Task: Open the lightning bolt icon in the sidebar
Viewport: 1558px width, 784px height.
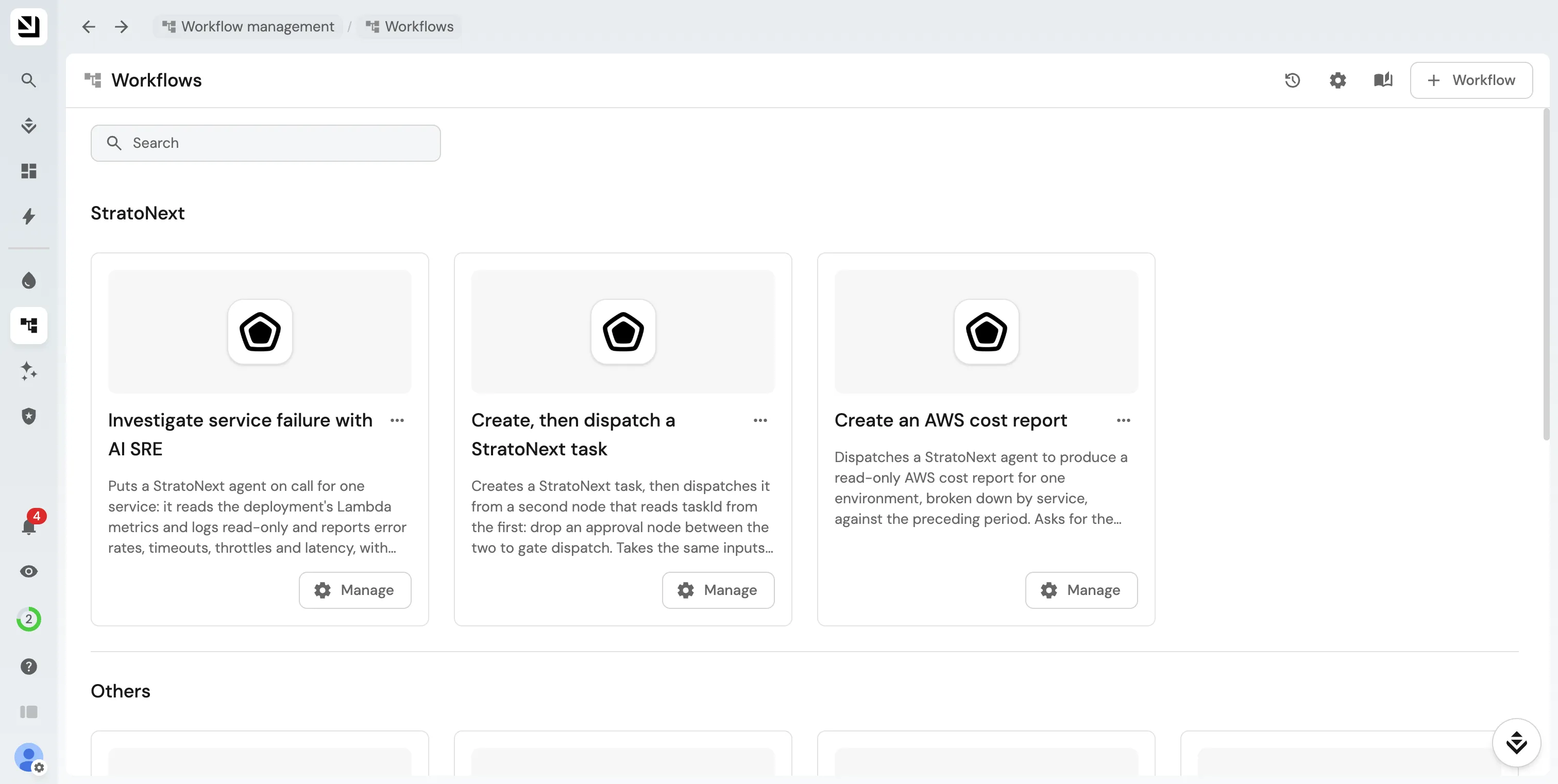Action: [x=28, y=216]
